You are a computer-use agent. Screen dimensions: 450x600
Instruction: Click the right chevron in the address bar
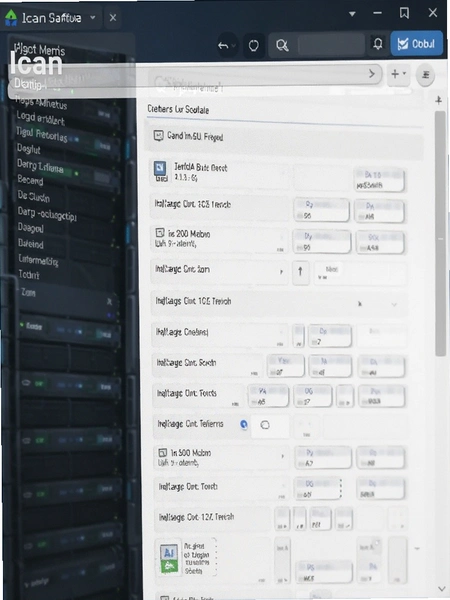point(372,73)
